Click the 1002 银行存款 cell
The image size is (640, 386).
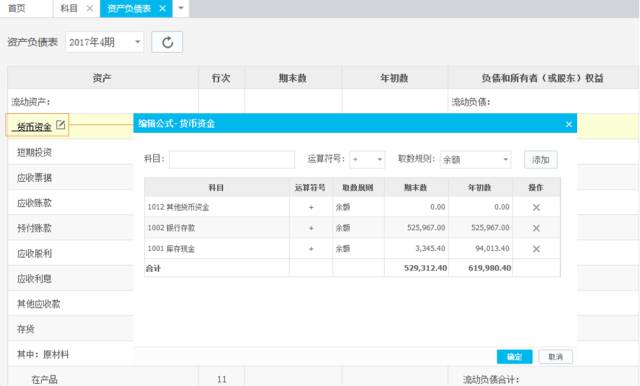[x=217, y=228]
